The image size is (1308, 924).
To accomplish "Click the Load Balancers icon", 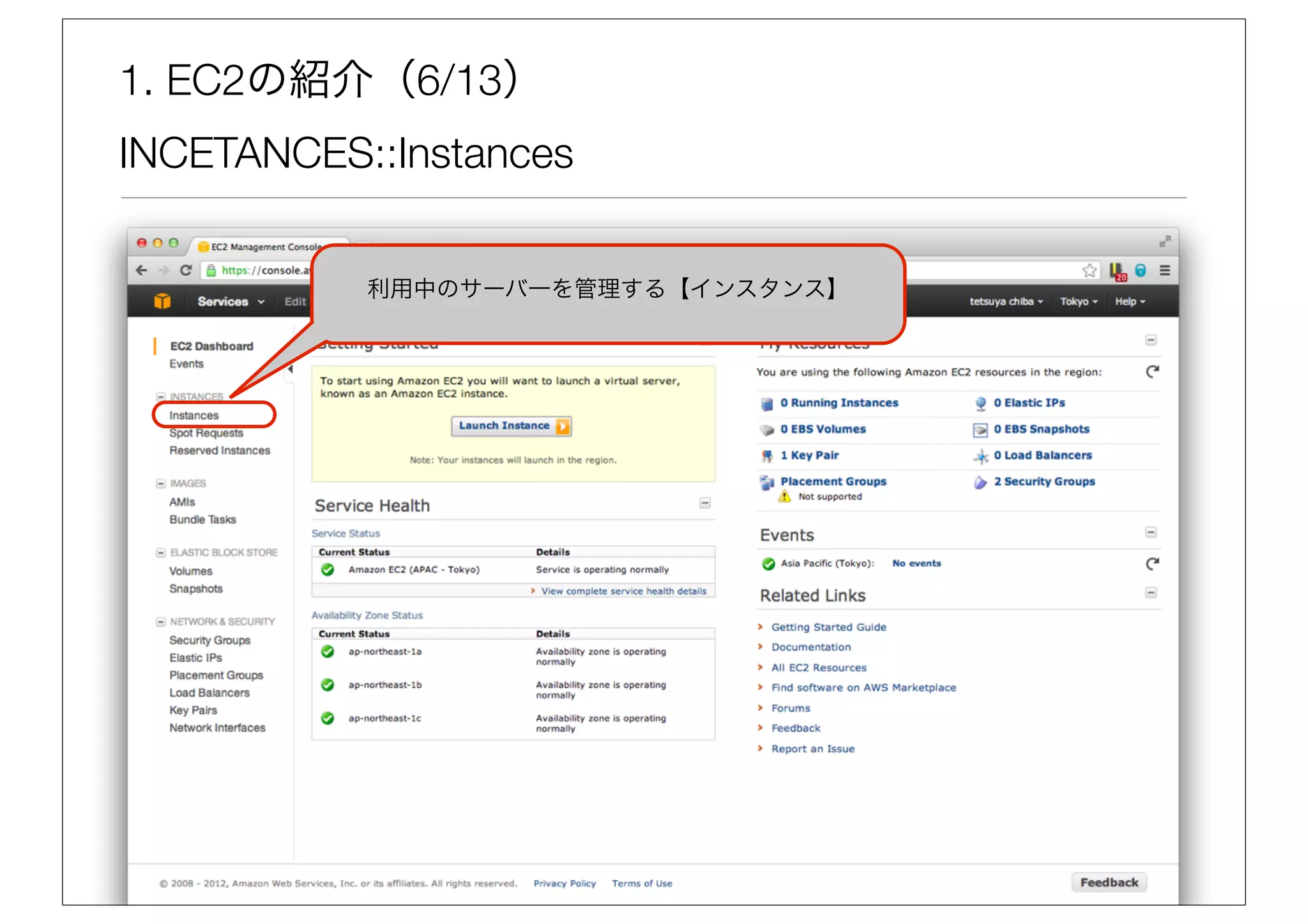I will click(980, 456).
